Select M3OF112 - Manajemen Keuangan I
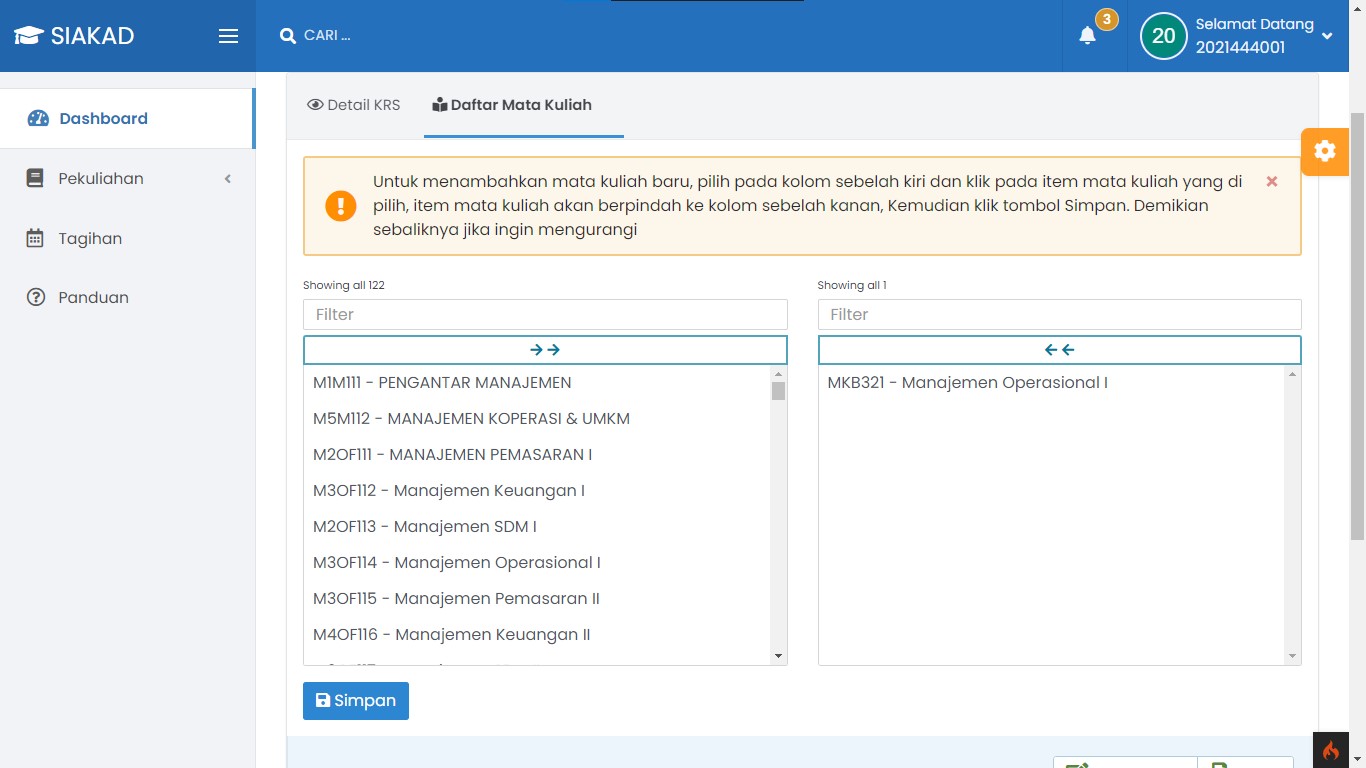This screenshot has height=768, width=1366. 537,491
